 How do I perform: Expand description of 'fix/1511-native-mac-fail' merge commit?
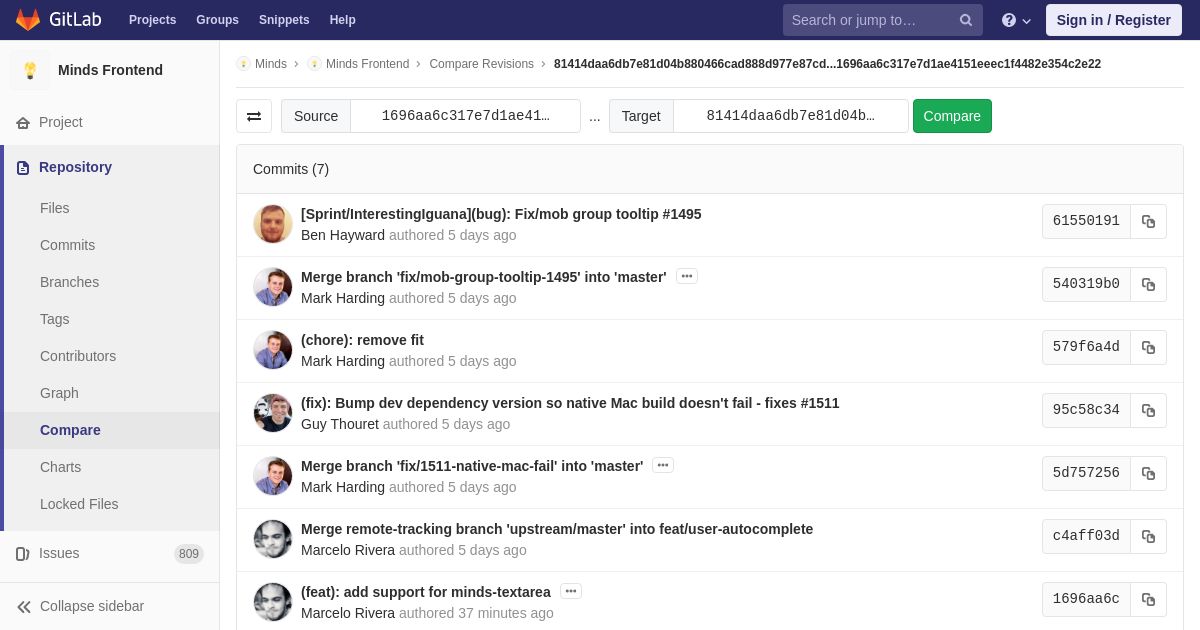pos(663,465)
